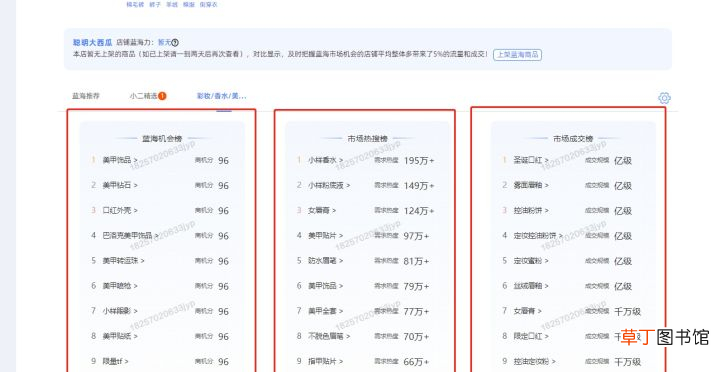Click the help icon beside 店铺蓝海力

[175, 43]
